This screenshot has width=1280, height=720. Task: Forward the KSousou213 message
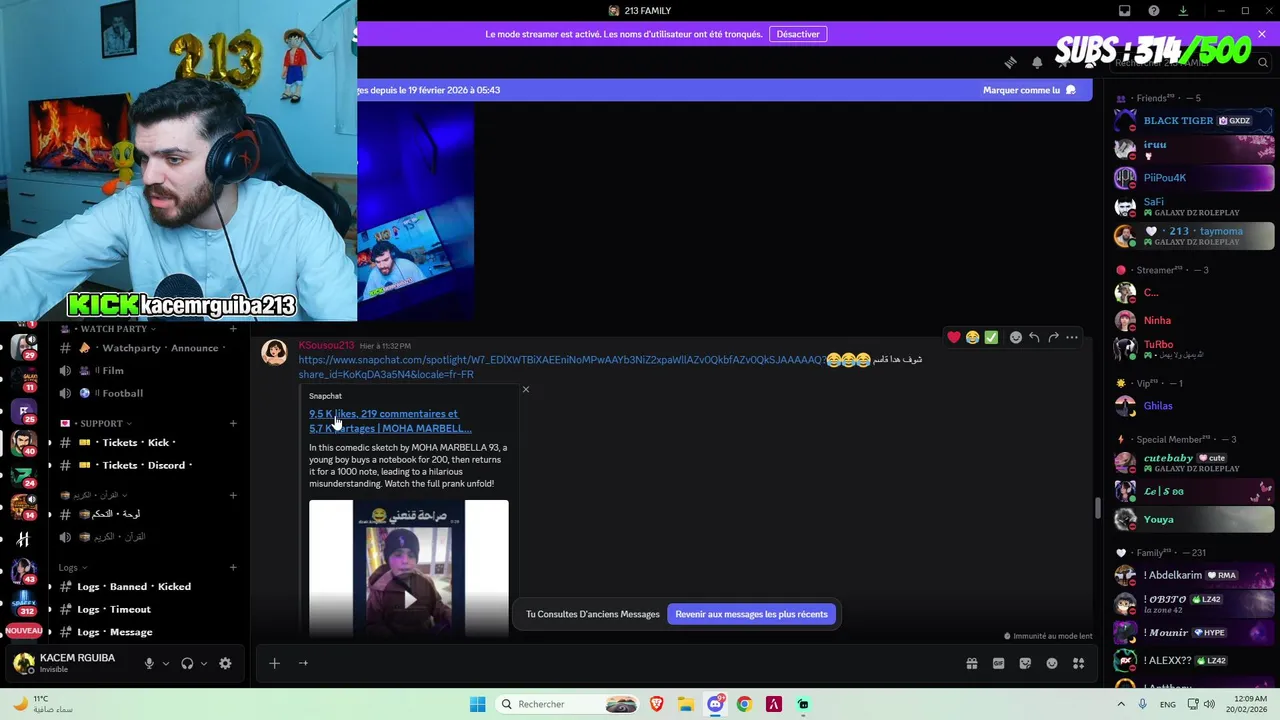1053,338
